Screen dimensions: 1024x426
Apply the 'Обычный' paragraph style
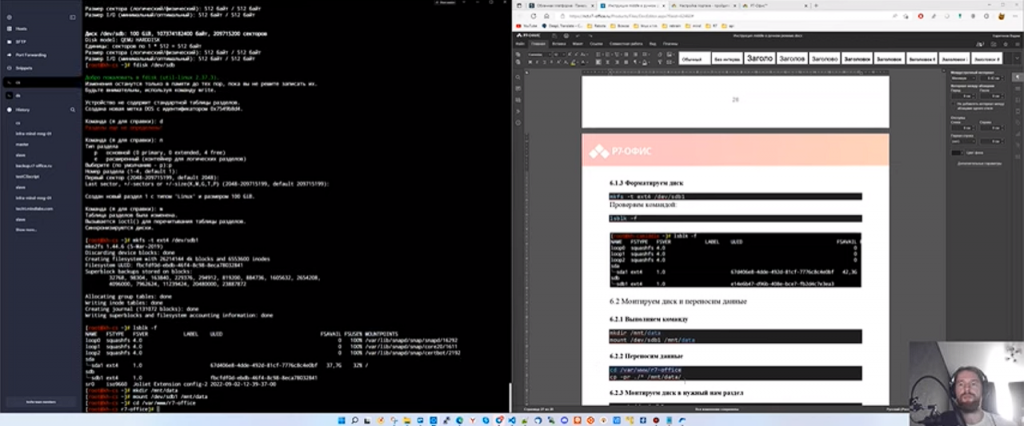point(694,58)
